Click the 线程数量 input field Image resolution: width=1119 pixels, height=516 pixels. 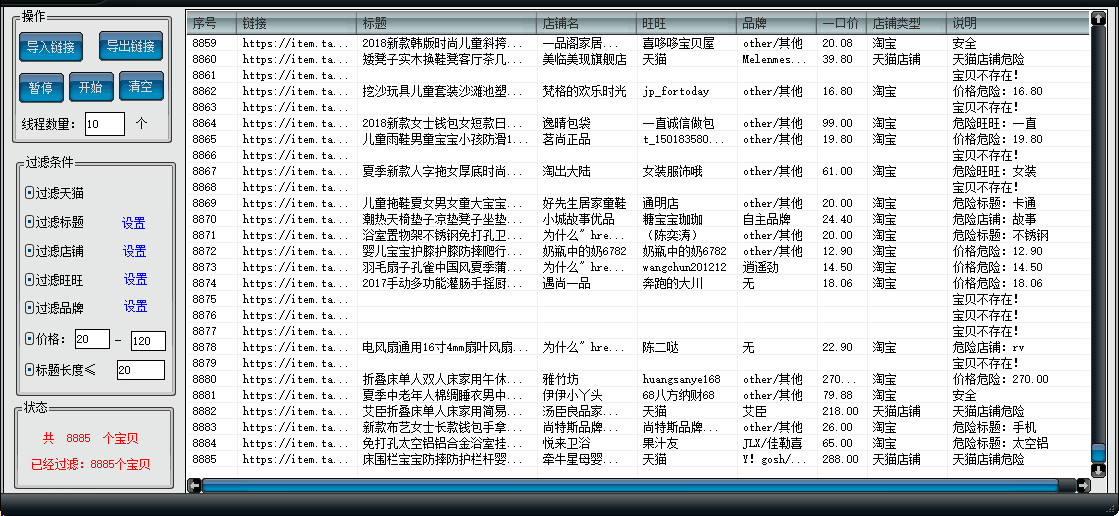click(x=104, y=124)
